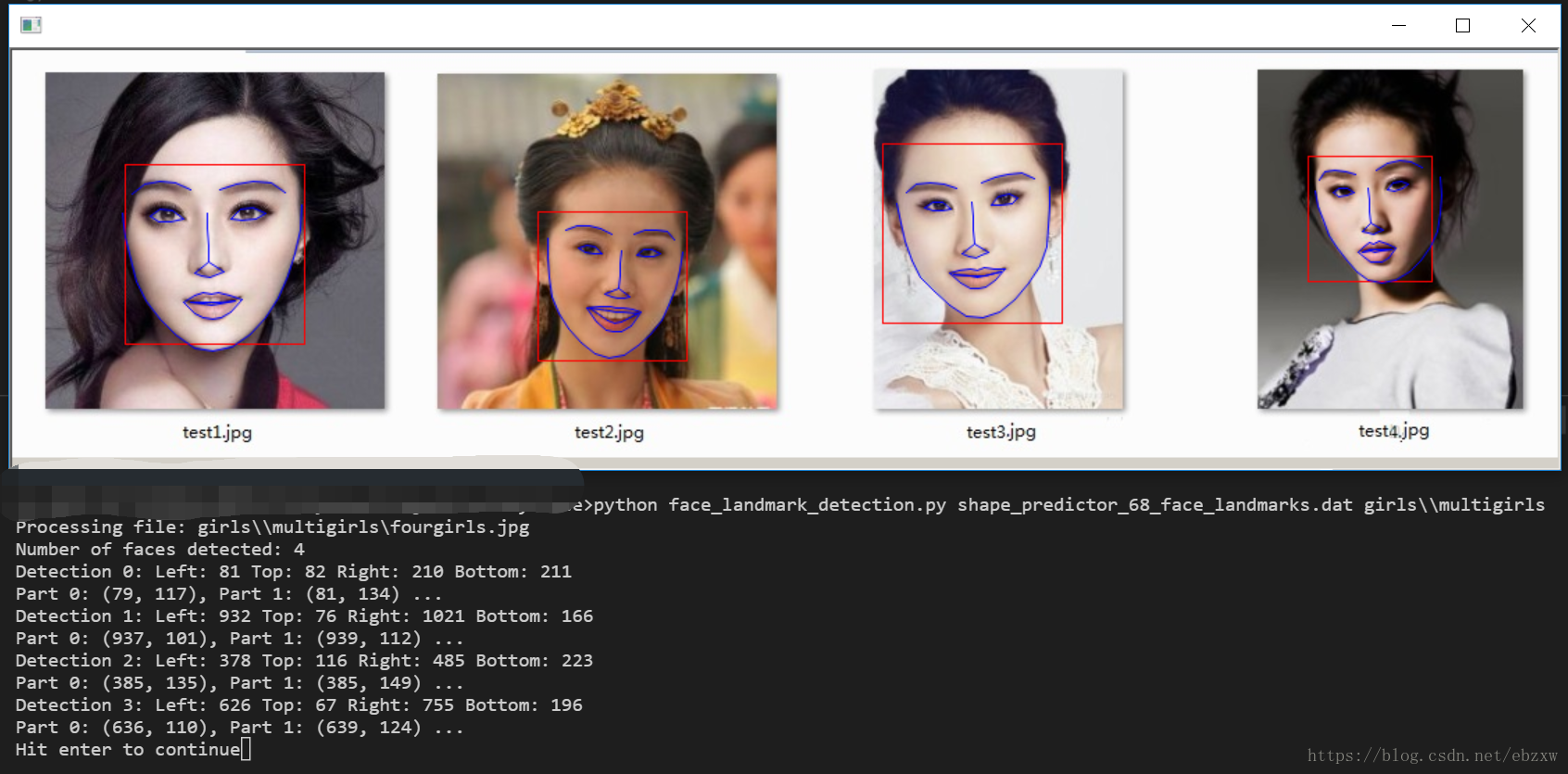The image size is (1568, 774).
Task: Click the window icon in the title bar
Action: (31, 25)
